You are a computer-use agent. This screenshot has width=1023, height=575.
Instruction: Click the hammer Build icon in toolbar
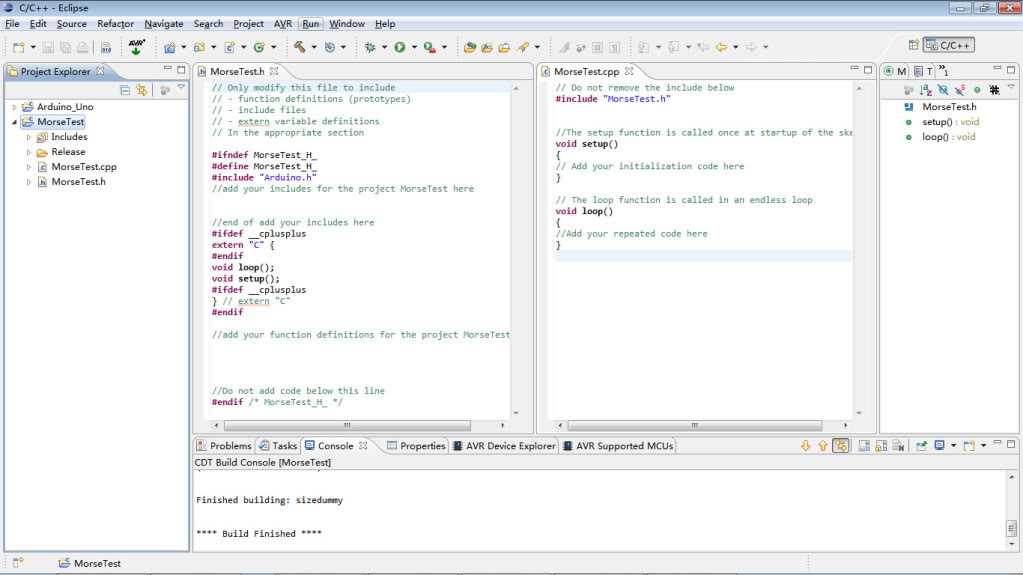click(x=299, y=46)
